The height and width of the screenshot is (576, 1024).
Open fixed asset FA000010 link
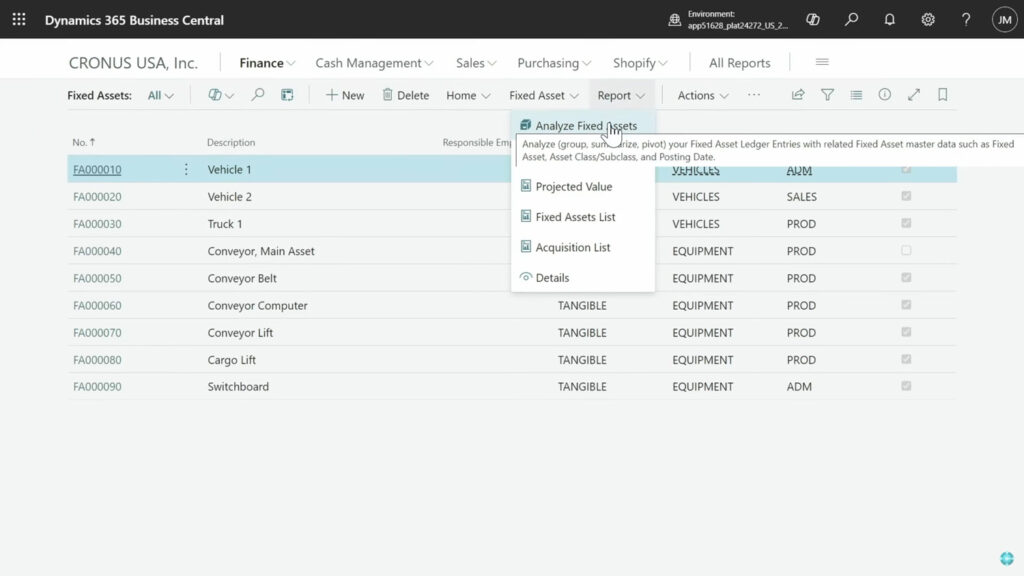(97, 169)
